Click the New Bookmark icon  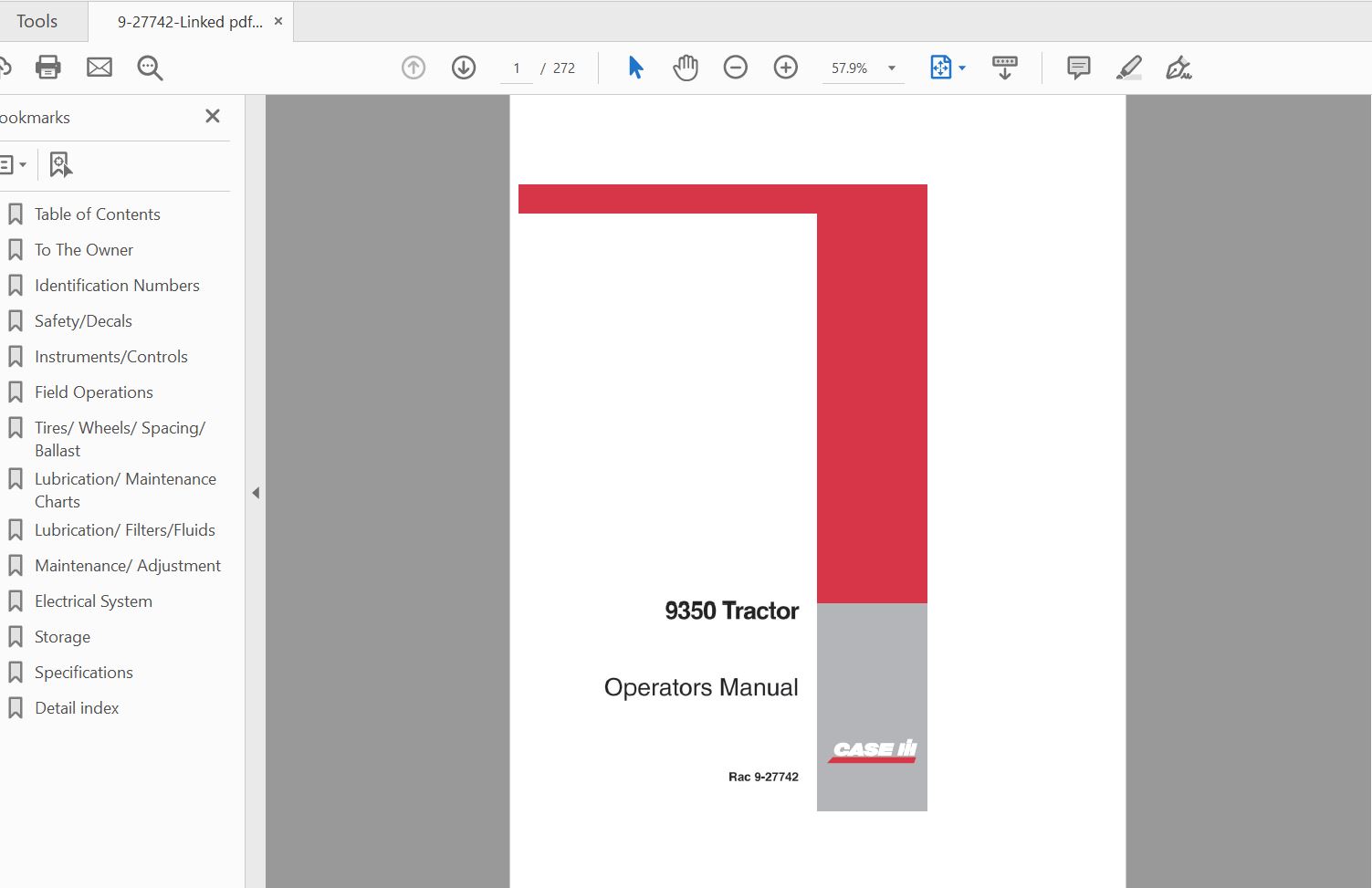(x=59, y=164)
